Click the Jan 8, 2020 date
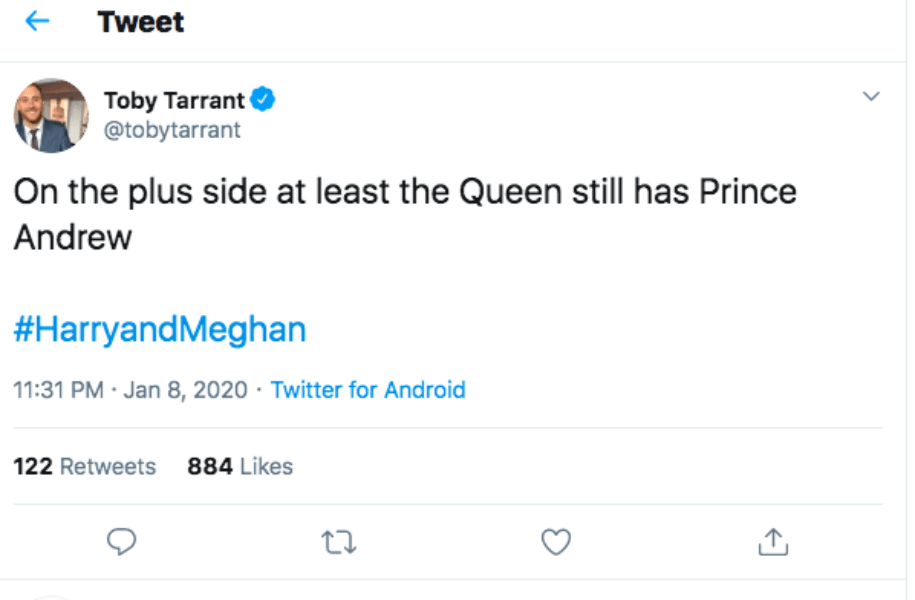Screen dimensions: 915x600 pyautogui.click(x=185, y=389)
